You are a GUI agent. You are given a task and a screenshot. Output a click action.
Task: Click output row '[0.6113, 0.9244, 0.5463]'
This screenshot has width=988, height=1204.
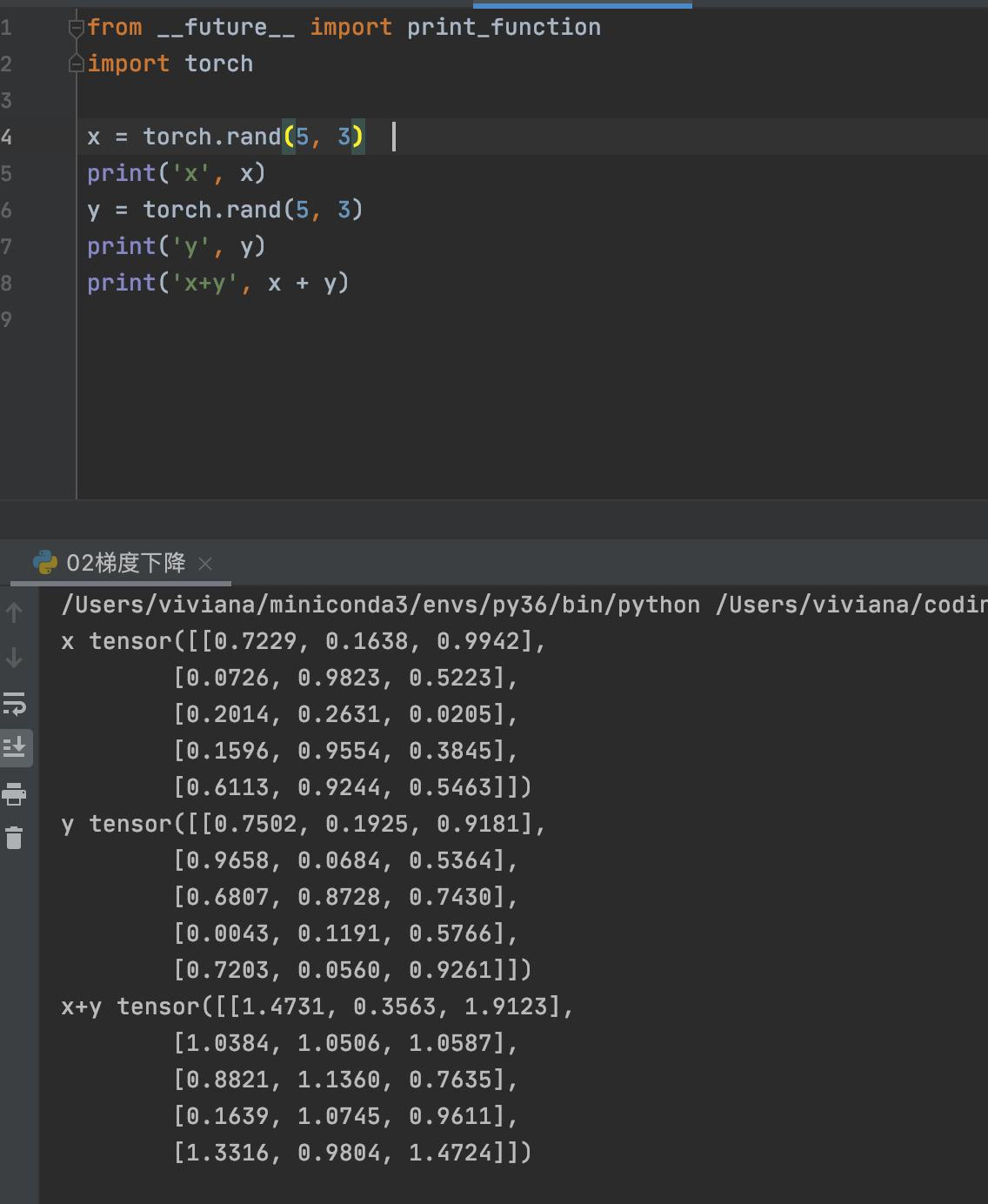click(339, 787)
